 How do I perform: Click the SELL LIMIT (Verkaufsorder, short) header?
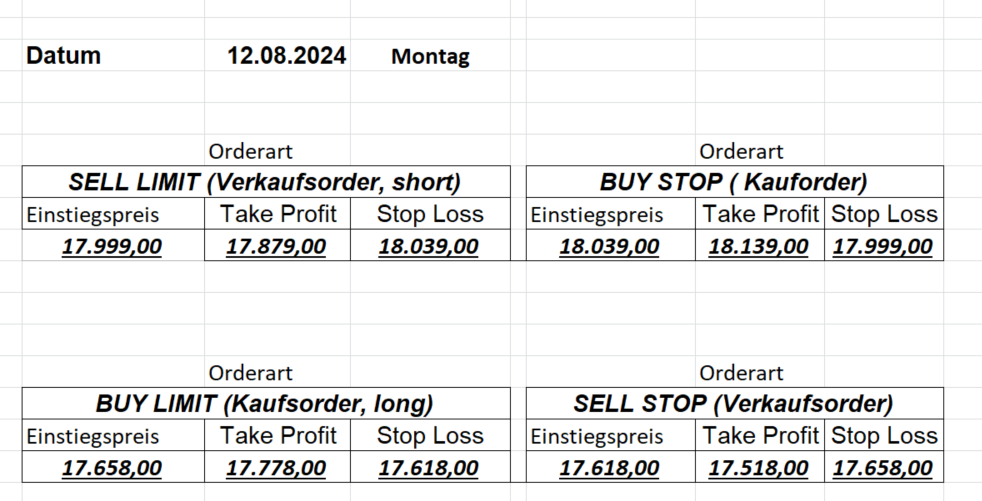(x=265, y=182)
